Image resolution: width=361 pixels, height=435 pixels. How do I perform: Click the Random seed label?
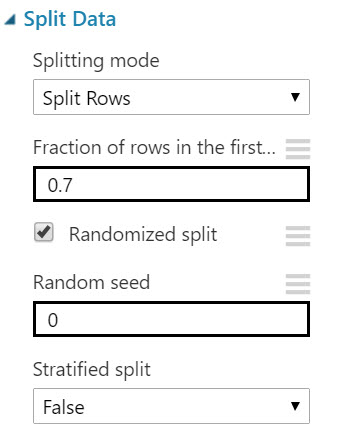point(92,283)
